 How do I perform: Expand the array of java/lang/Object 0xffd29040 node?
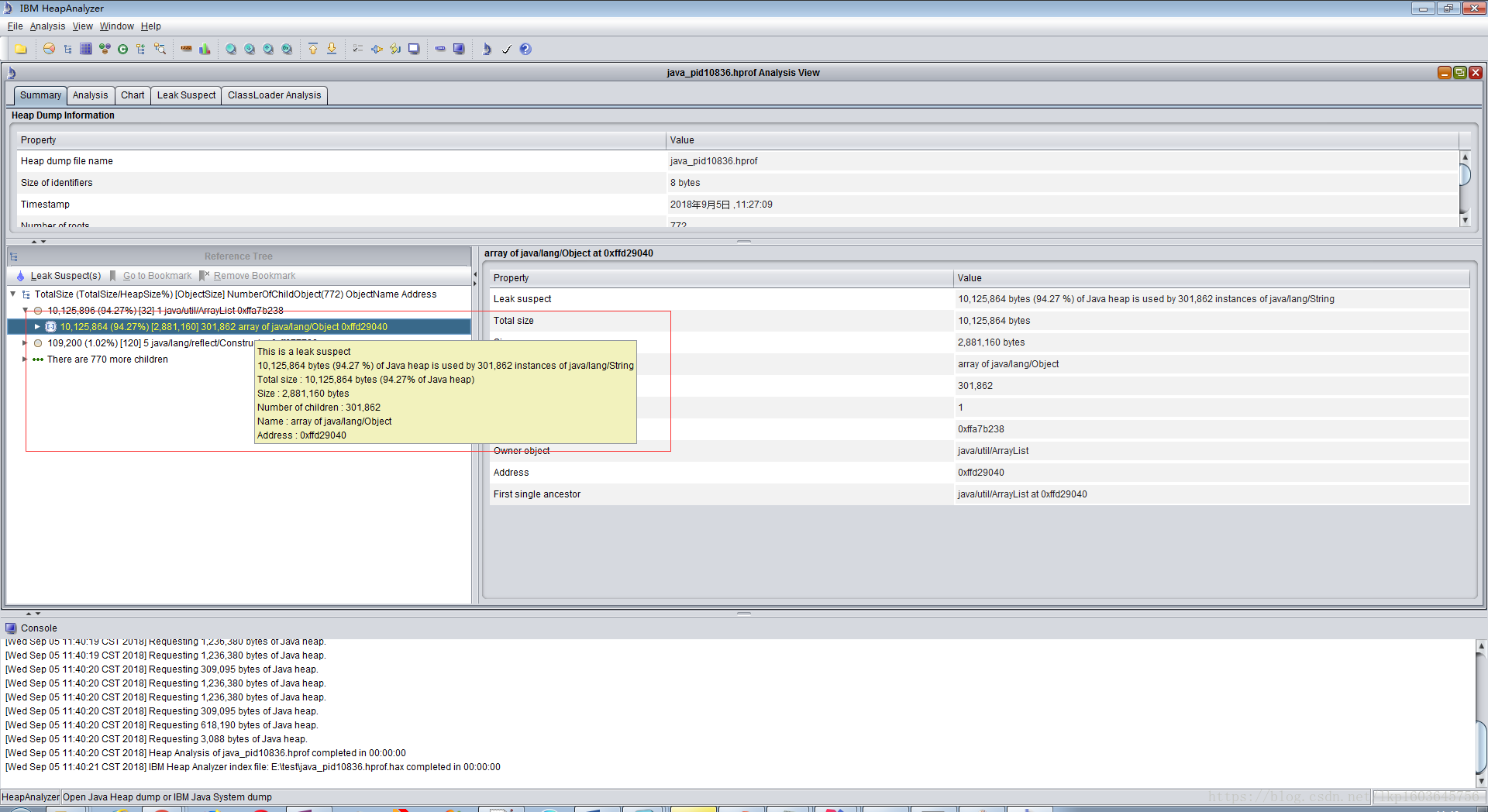pos(37,327)
